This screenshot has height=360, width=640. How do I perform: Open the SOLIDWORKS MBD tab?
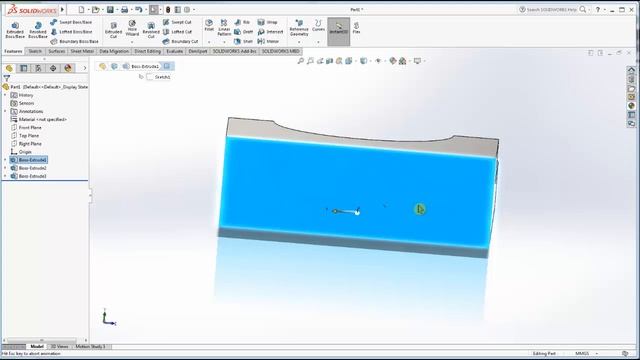click(x=281, y=51)
